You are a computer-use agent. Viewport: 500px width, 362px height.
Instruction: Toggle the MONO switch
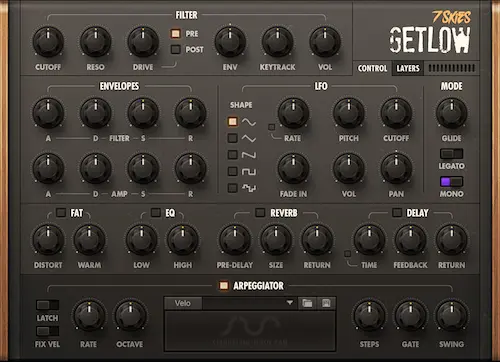tap(452, 182)
